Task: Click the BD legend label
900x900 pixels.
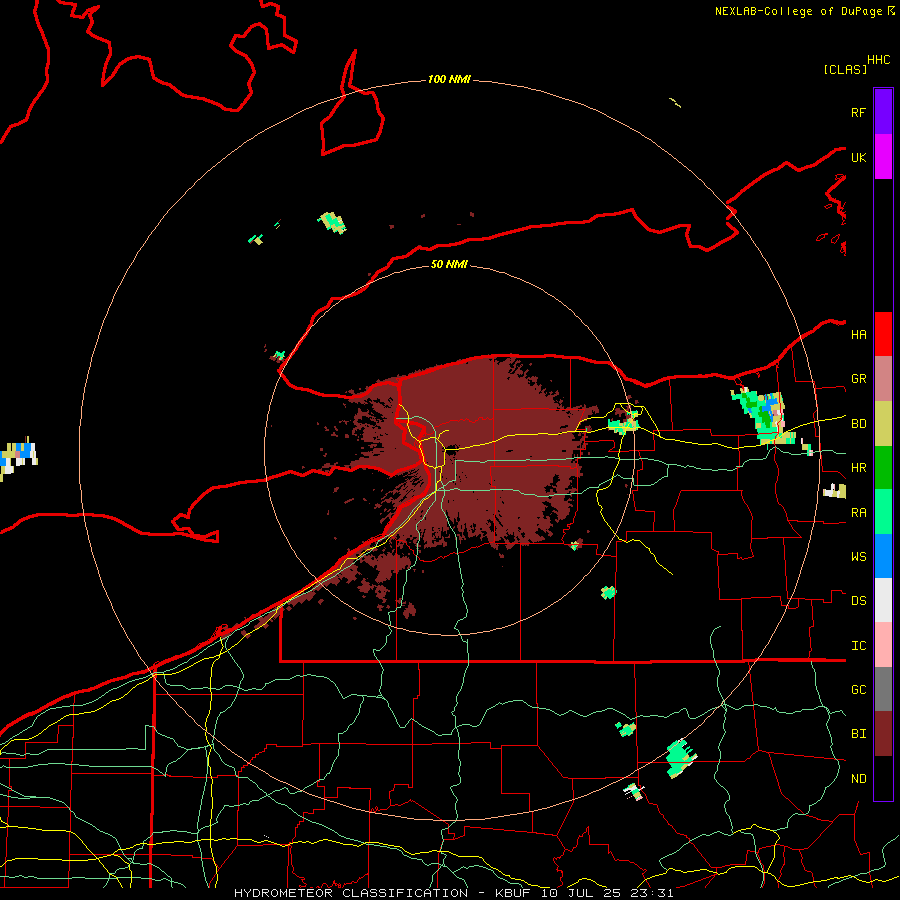Action: [858, 424]
